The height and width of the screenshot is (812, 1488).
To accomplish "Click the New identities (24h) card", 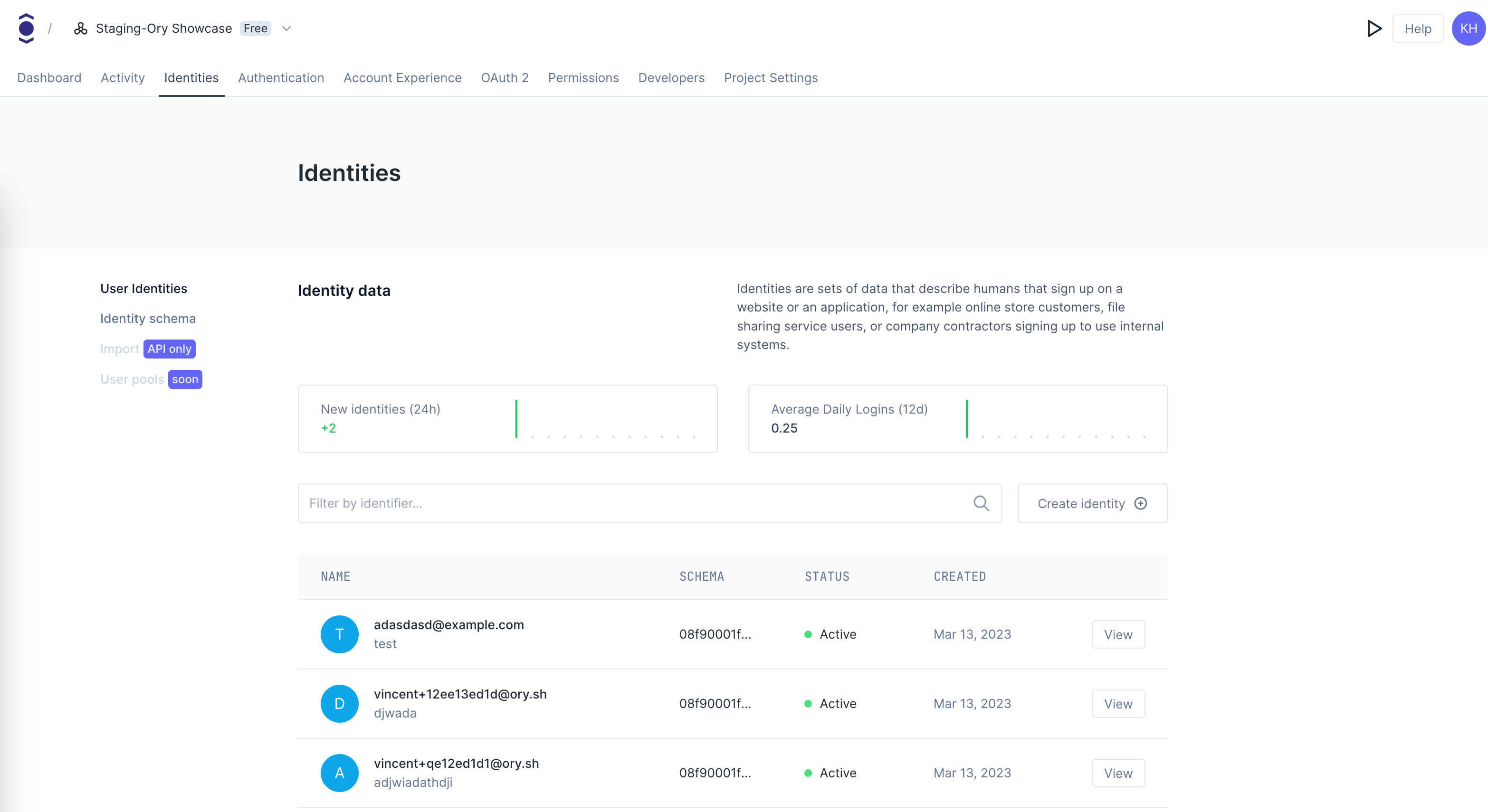I will pyautogui.click(x=507, y=419).
